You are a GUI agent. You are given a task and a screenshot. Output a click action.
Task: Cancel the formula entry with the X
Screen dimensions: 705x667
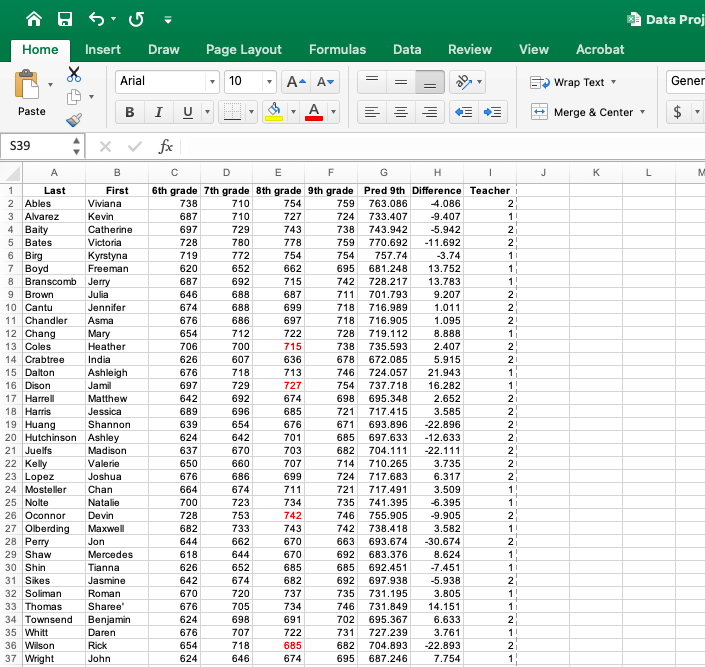click(105, 146)
